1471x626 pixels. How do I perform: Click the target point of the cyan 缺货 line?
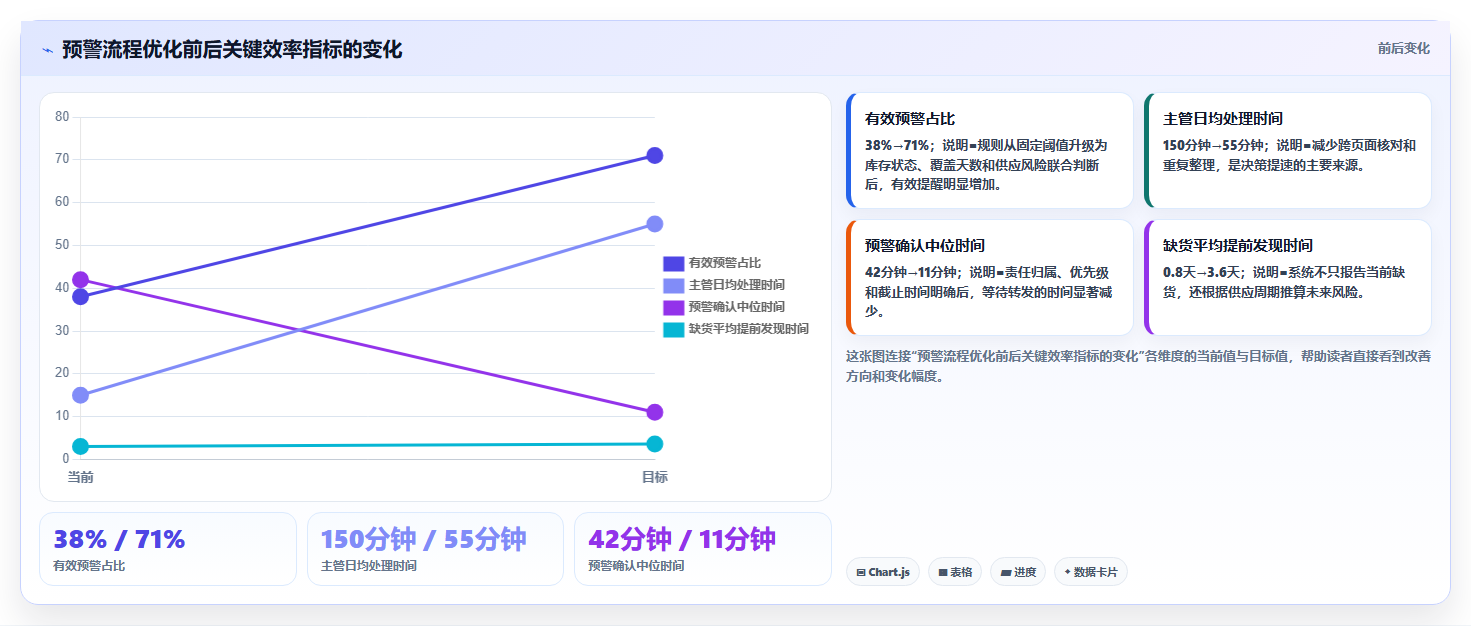click(655, 444)
